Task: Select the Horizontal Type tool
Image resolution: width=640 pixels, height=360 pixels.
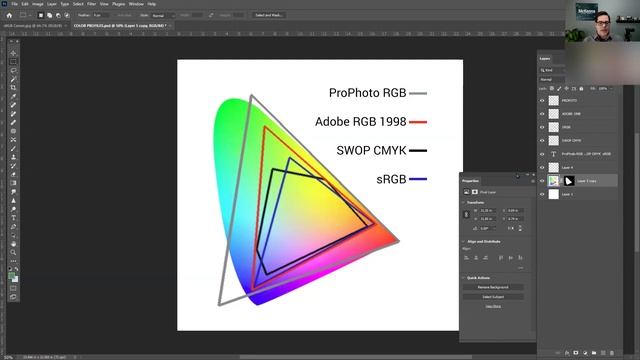Action: pos(13,218)
